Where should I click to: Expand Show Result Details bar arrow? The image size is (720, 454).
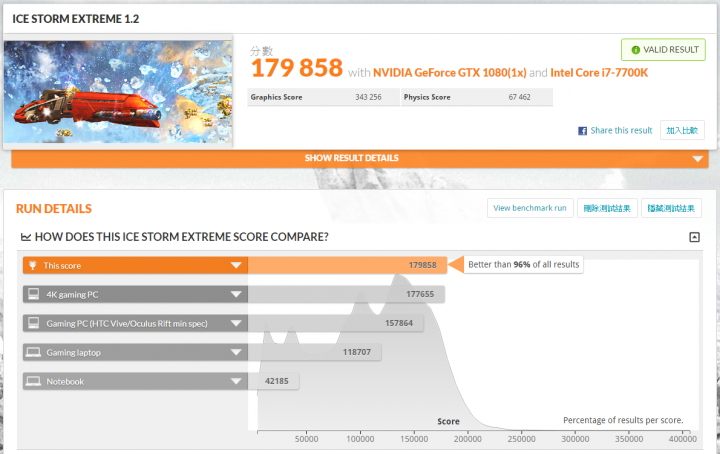(x=698, y=159)
